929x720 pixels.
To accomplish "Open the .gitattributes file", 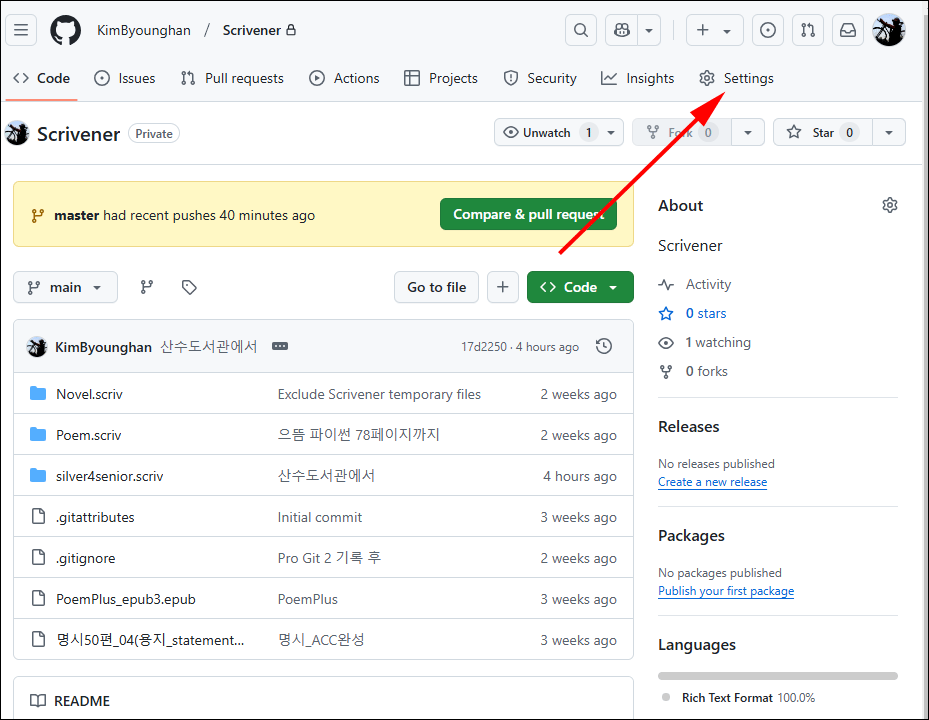I will pos(95,517).
